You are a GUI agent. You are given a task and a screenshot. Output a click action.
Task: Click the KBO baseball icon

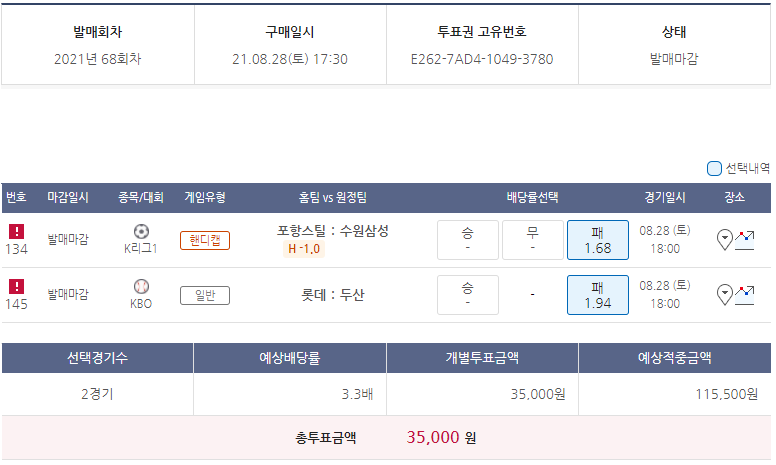pos(141,286)
